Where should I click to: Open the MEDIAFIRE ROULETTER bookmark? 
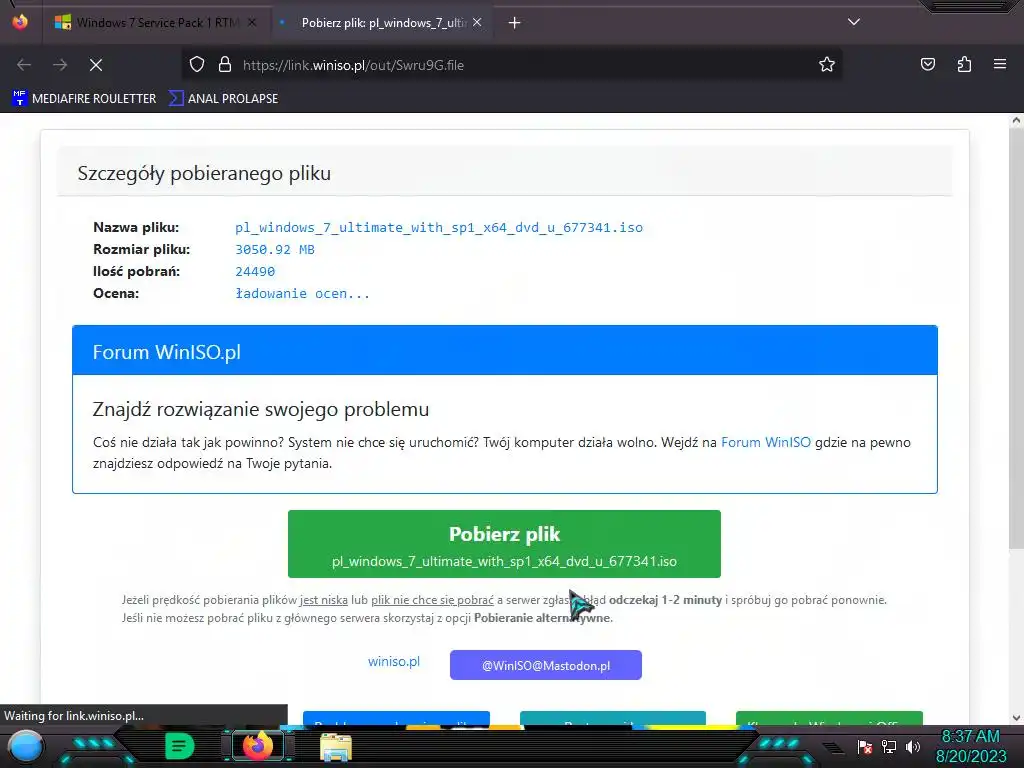tap(85, 99)
